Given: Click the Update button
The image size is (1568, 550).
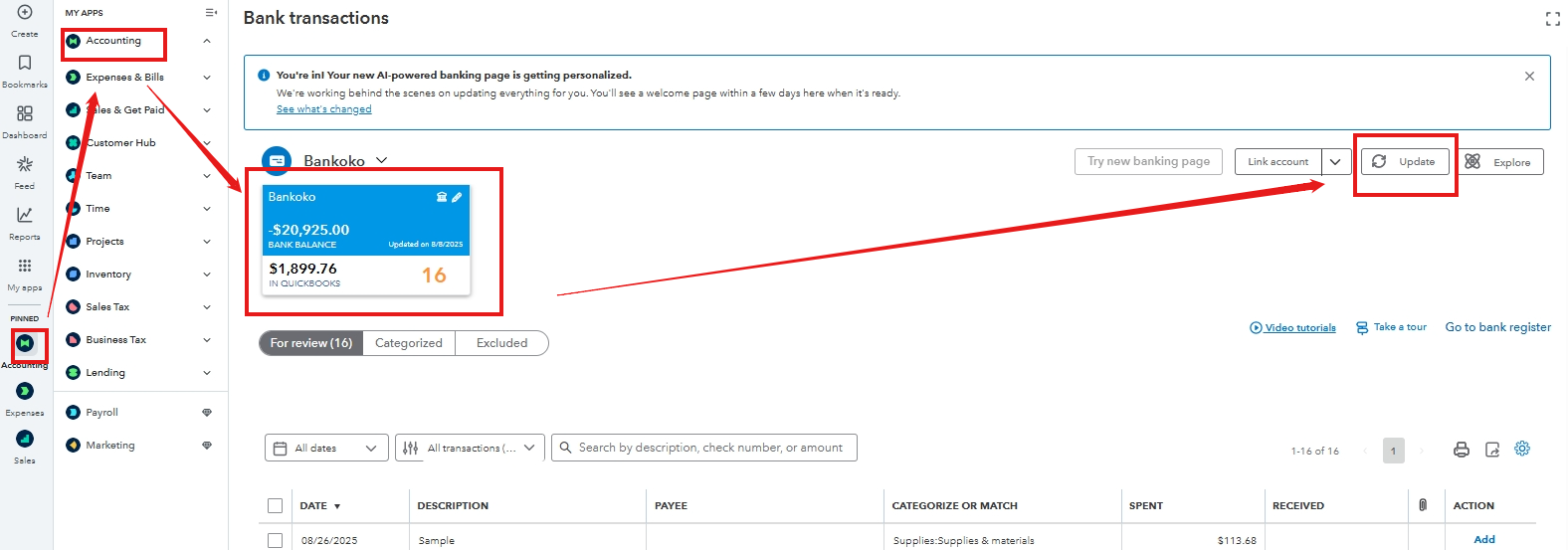Looking at the screenshot, I should [1405, 161].
